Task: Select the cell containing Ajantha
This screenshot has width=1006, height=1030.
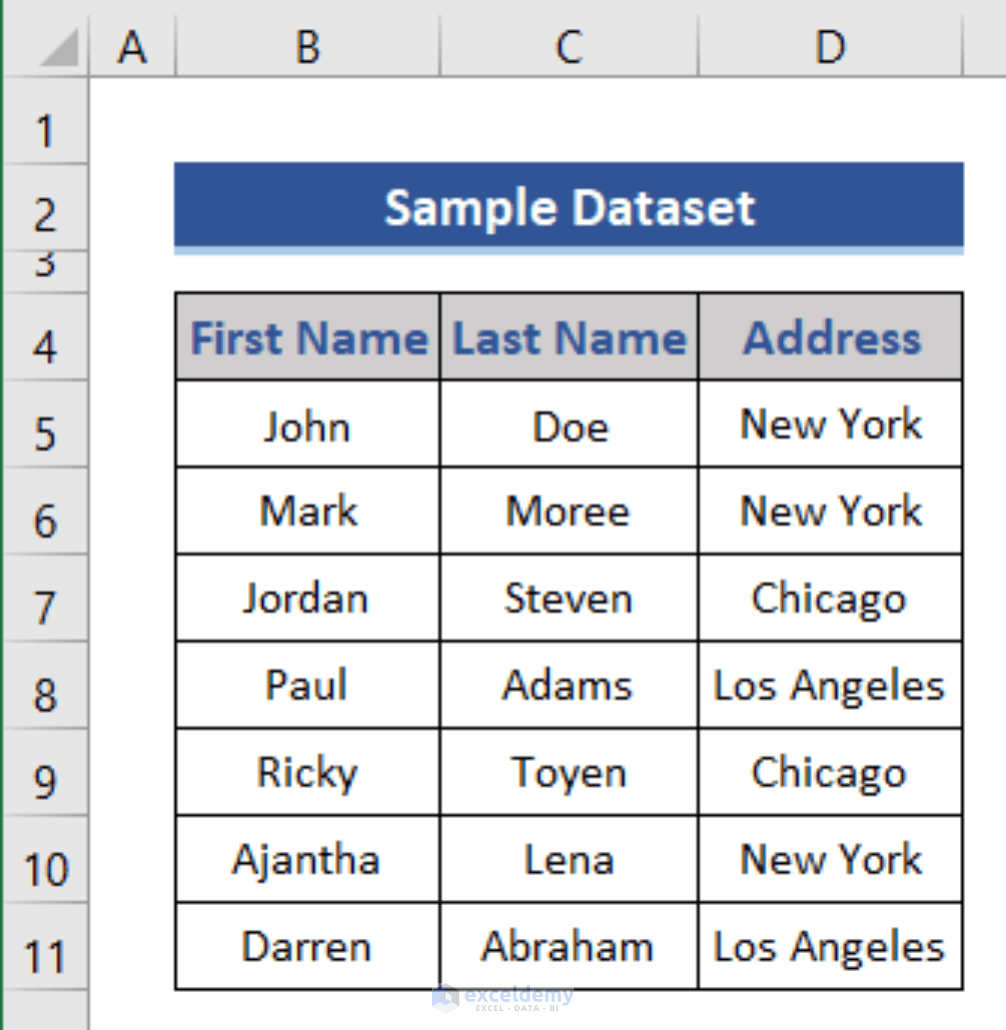Action: click(x=306, y=859)
